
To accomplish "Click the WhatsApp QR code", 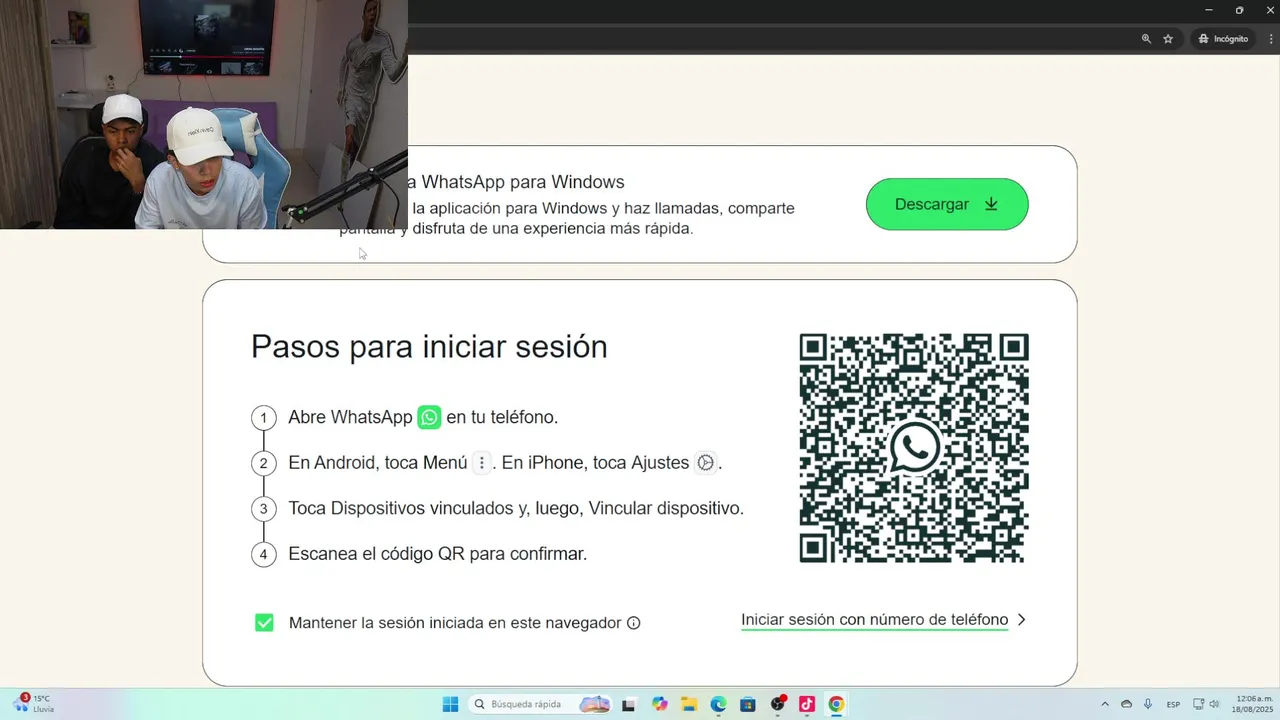I will pyautogui.click(x=914, y=448).
